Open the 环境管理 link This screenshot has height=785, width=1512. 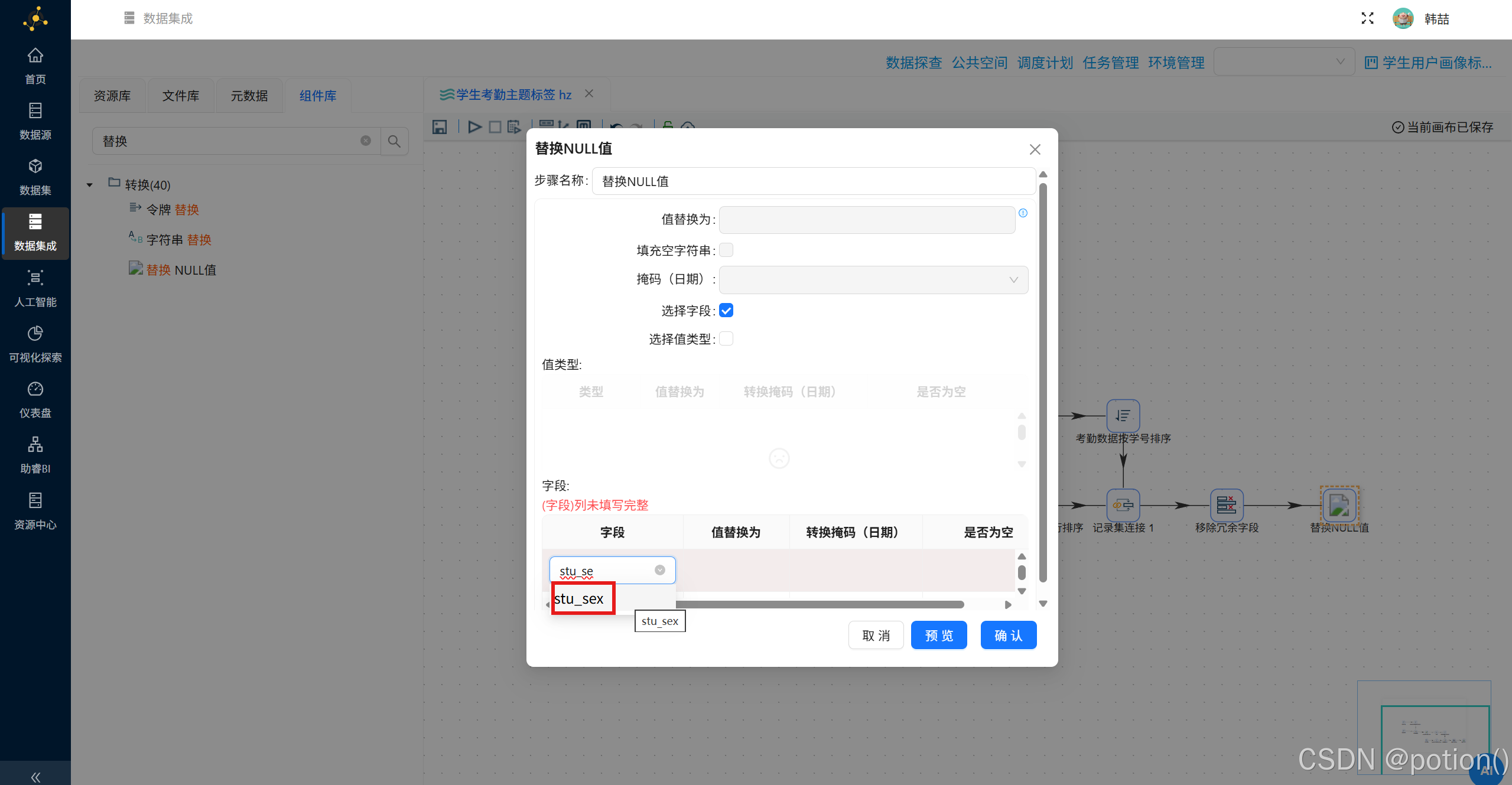[1176, 63]
